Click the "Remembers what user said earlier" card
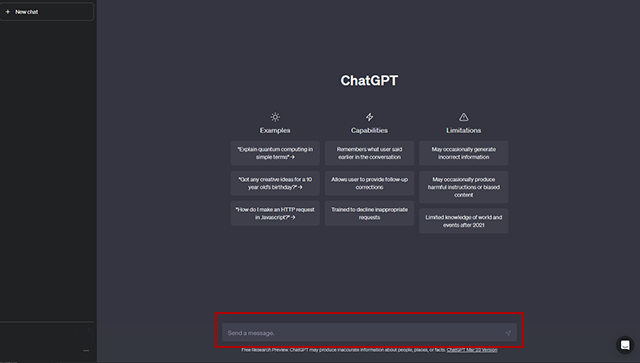640x363 pixels. coord(369,153)
